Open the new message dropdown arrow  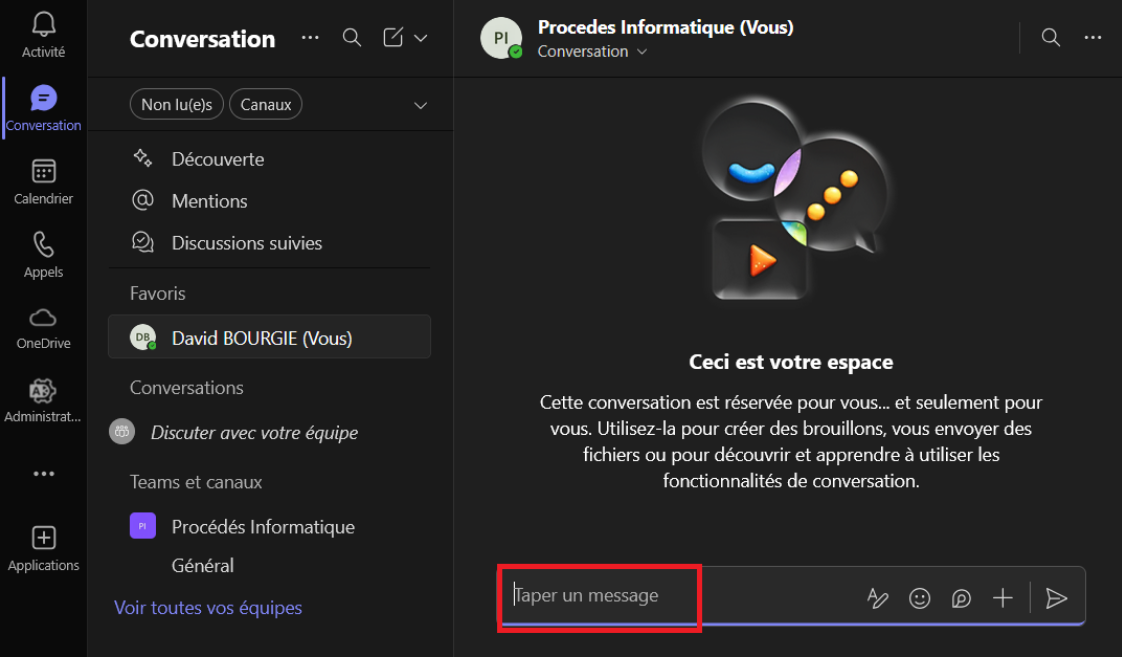[x=420, y=38]
